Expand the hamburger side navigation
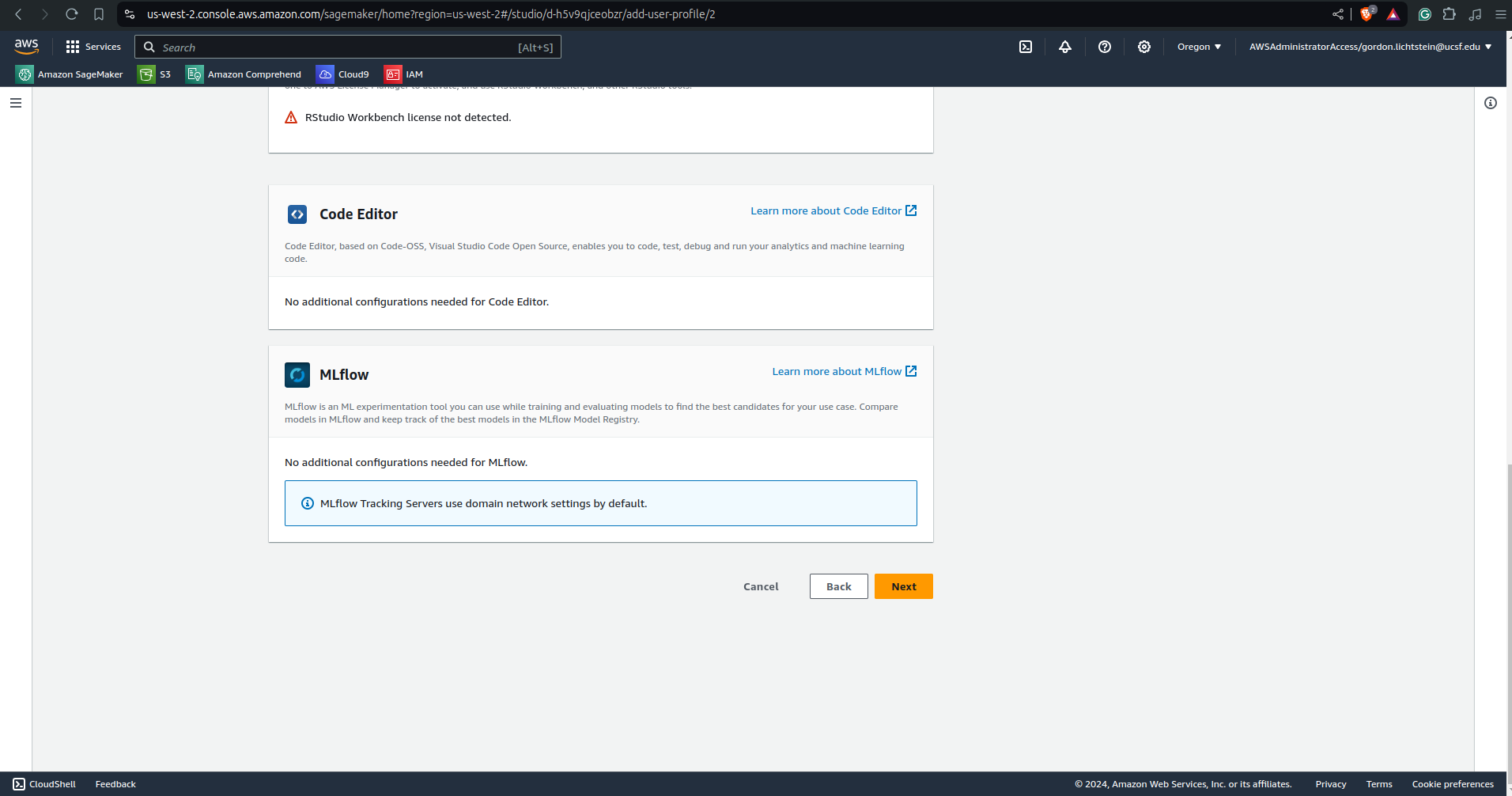1512x796 pixels. click(x=16, y=103)
